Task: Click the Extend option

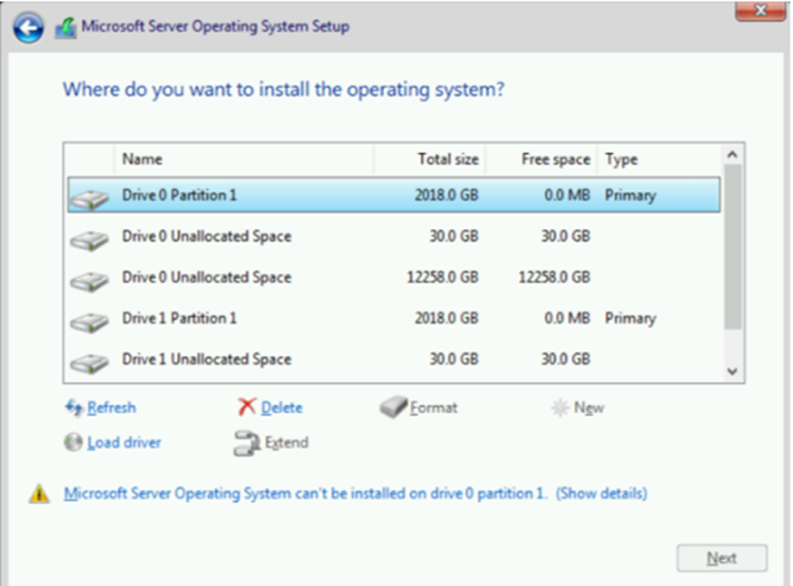Action: point(286,442)
